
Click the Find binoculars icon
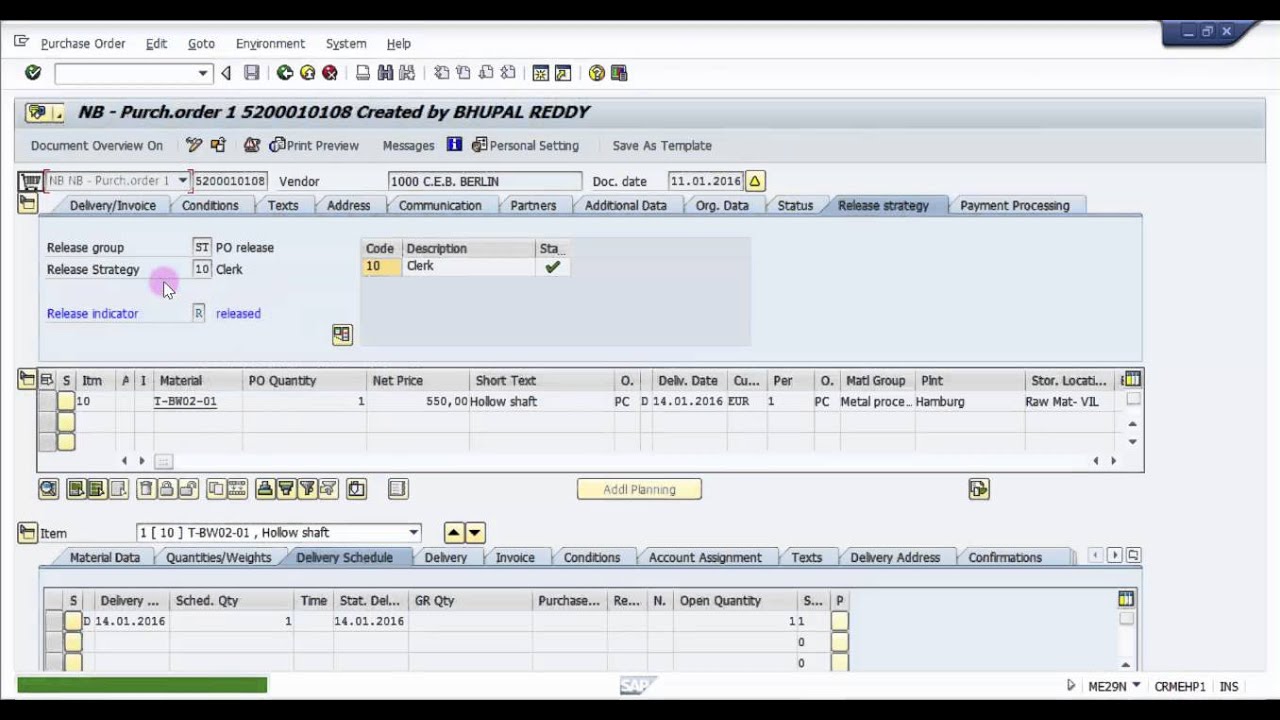[385, 73]
